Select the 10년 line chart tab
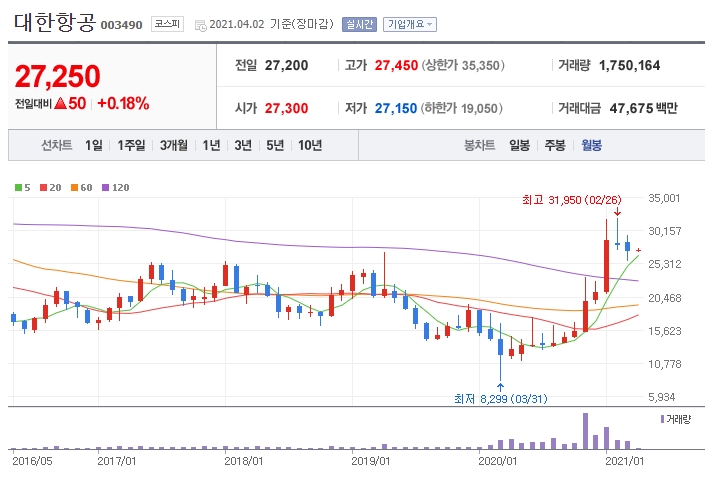Viewport: 705px width, 487px height. point(310,145)
